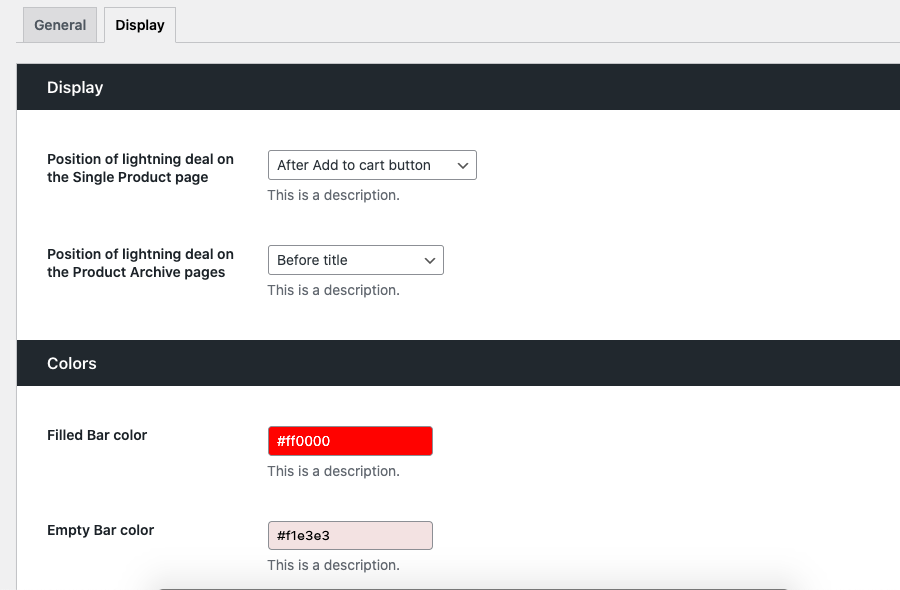Click the '#f1e3e3' hex value text
This screenshot has width=900, height=590.
[304, 536]
